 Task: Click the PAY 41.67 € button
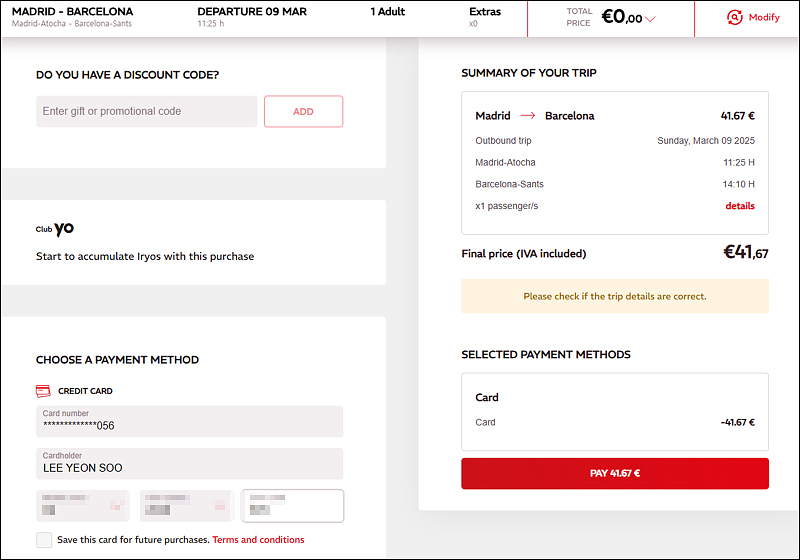click(615, 473)
